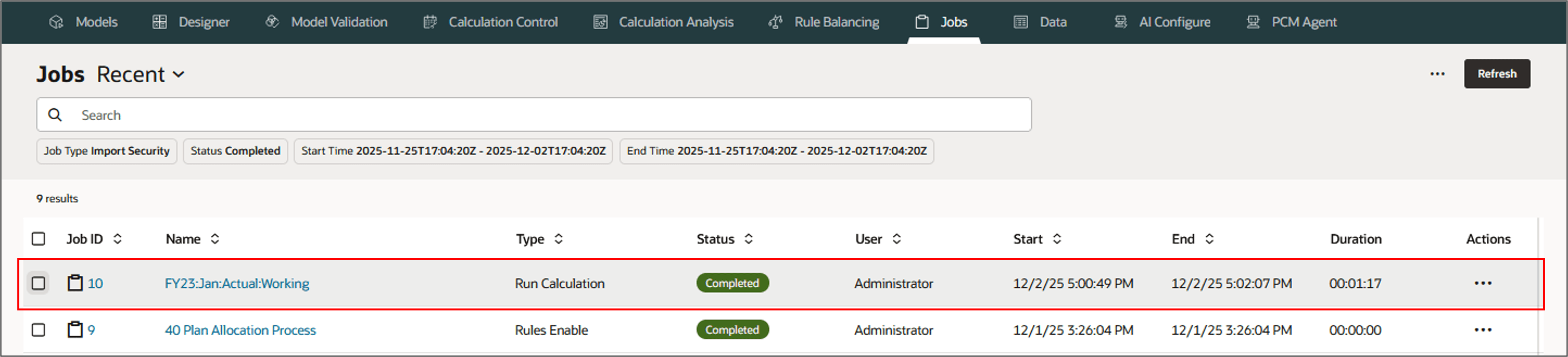Click the 12/2/25 5:00:49 PM start time

(x=1073, y=283)
